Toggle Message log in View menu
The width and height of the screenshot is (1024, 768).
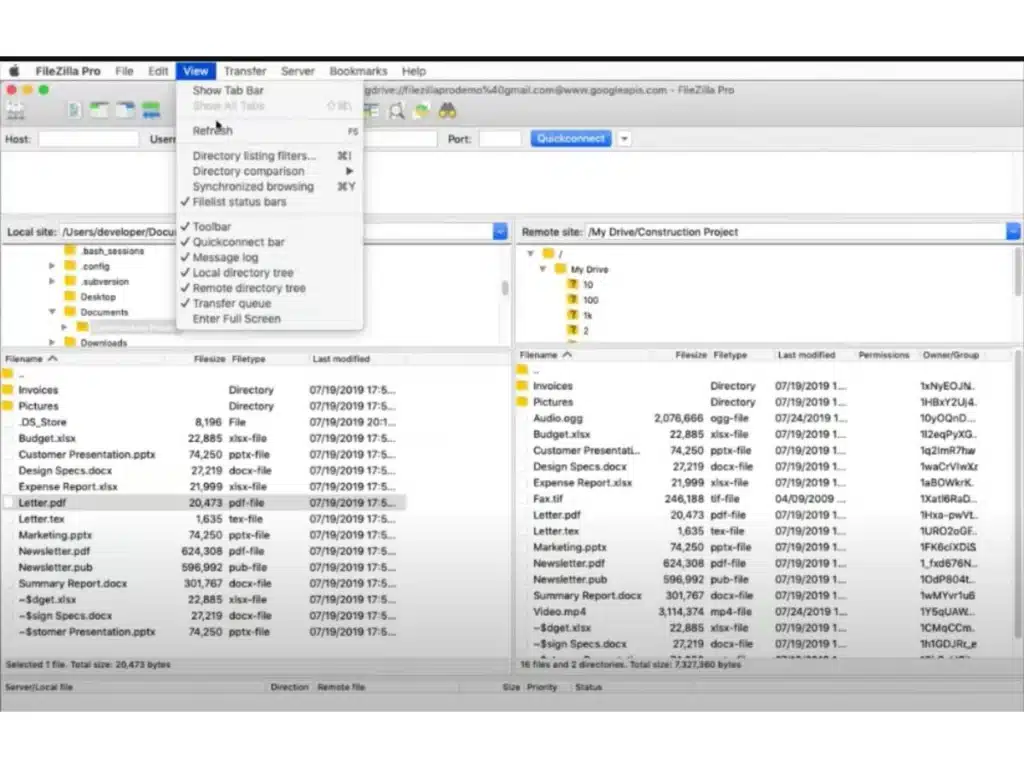225,257
